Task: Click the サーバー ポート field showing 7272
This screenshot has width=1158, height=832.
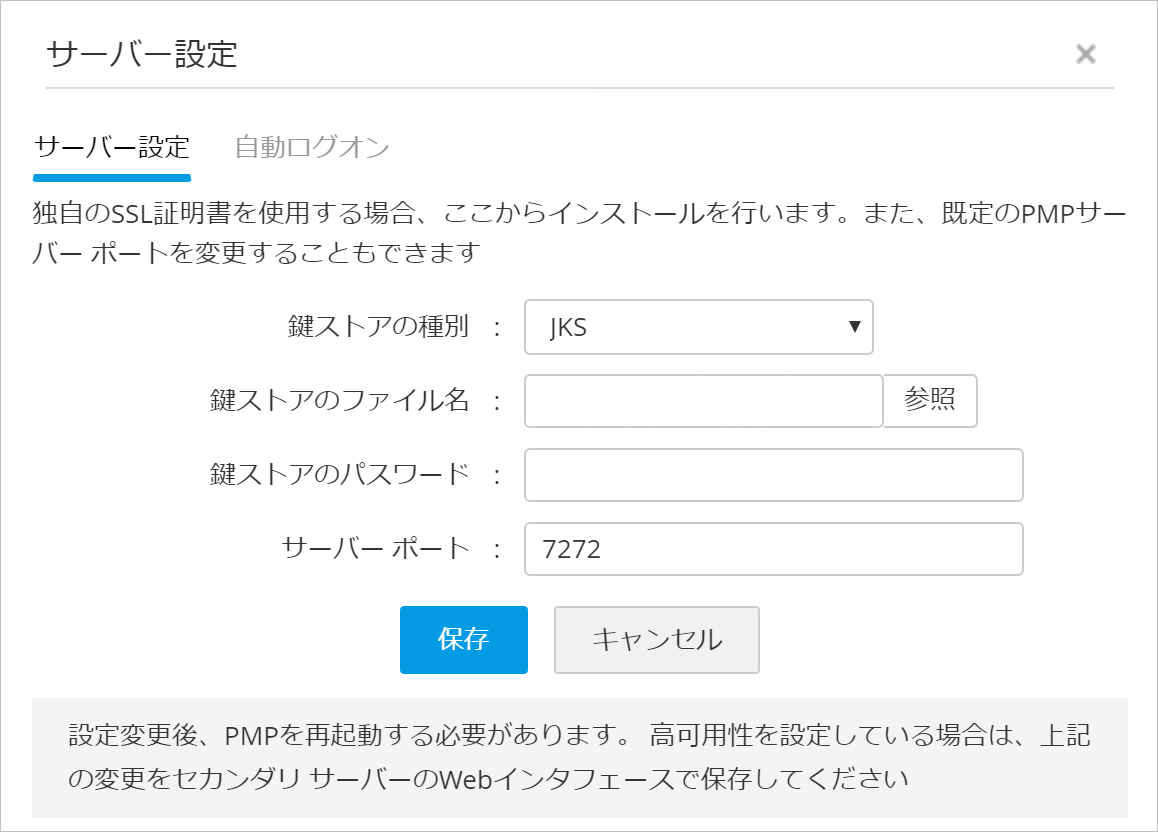Action: (773, 549)
